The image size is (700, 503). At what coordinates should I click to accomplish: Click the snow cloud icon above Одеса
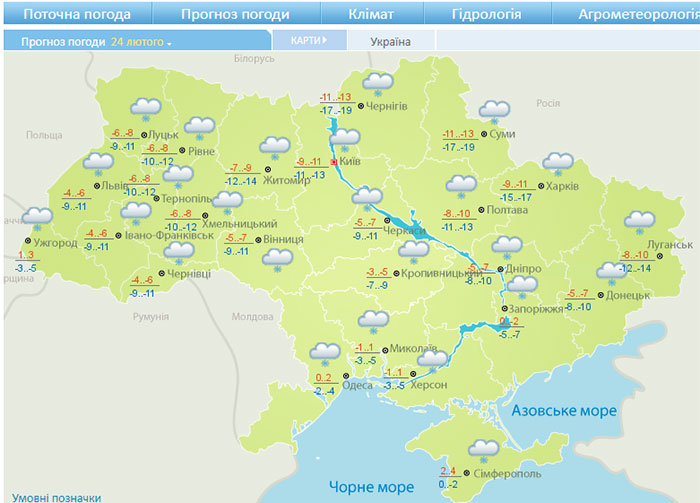click(324, 353)
